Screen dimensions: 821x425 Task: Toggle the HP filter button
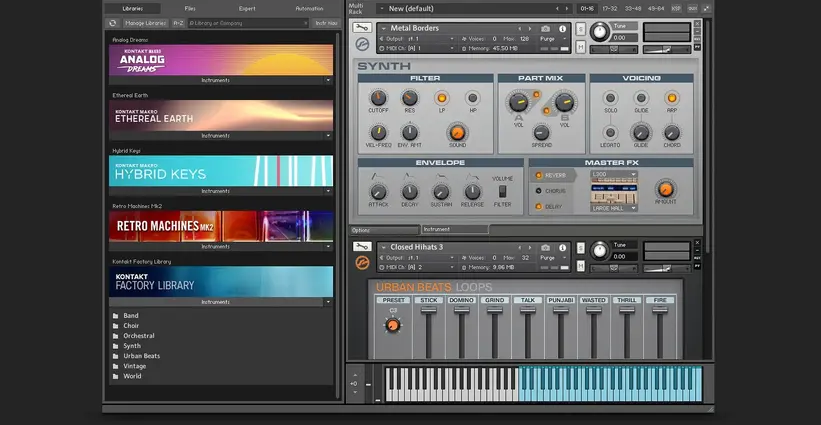pyautogui.click(x=472, y=98)
